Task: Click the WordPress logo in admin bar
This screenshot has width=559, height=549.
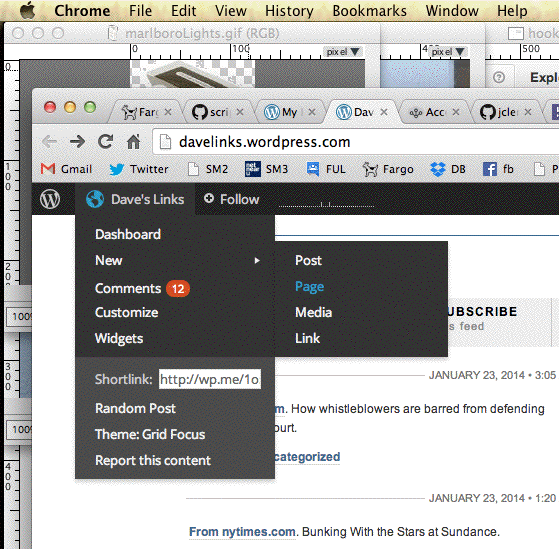Action: pos(50,199)
